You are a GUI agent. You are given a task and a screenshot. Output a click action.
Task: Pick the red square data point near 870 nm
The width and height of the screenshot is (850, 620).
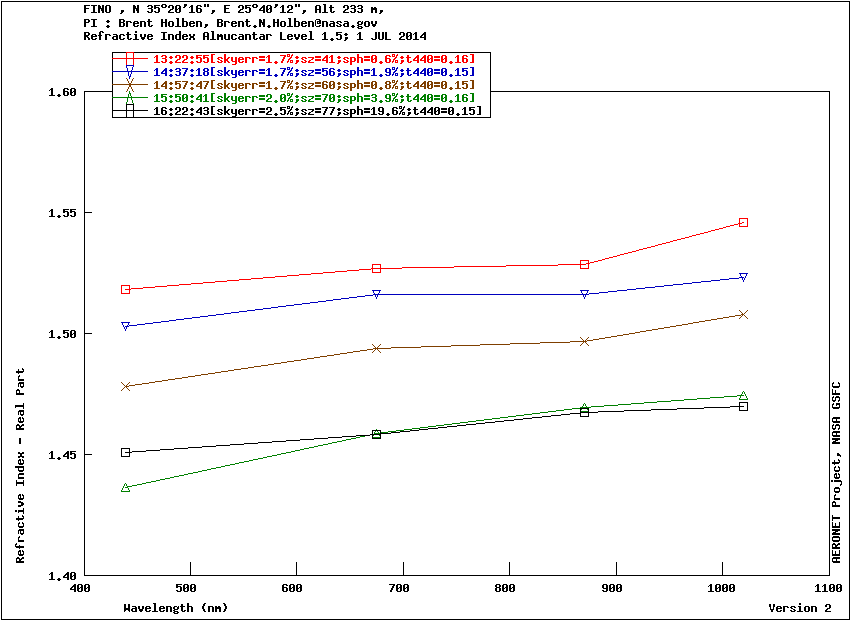pos(585,264)
